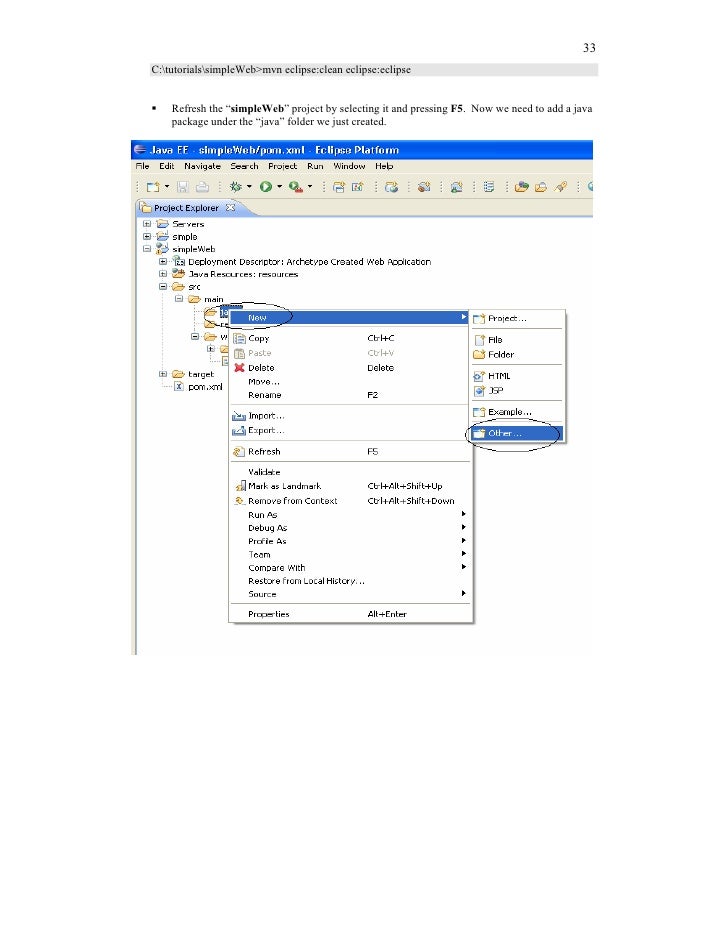Select JSP in New submenu
The image size is (728, 942).
[x=517, y=390]
